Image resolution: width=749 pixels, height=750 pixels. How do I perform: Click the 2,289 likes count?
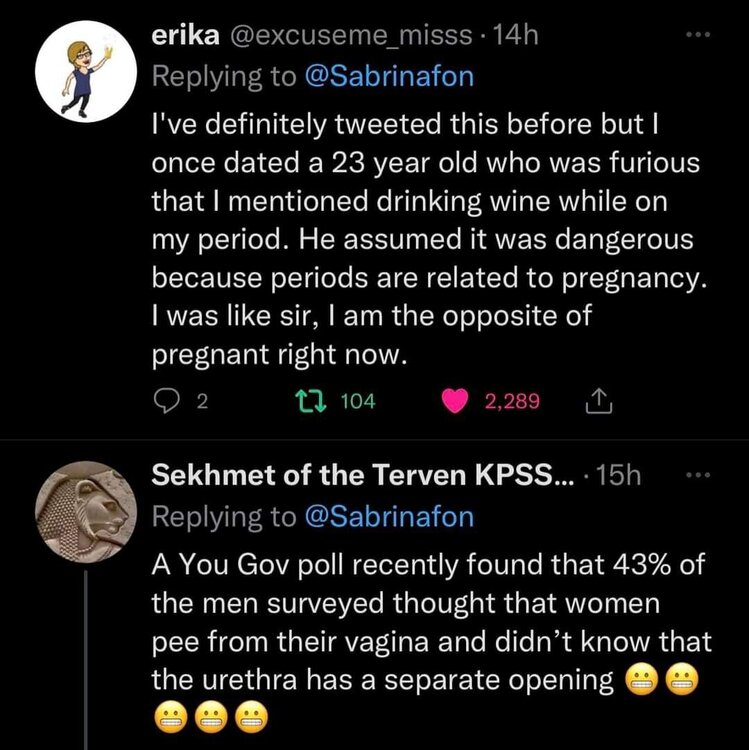coord(512,401)
